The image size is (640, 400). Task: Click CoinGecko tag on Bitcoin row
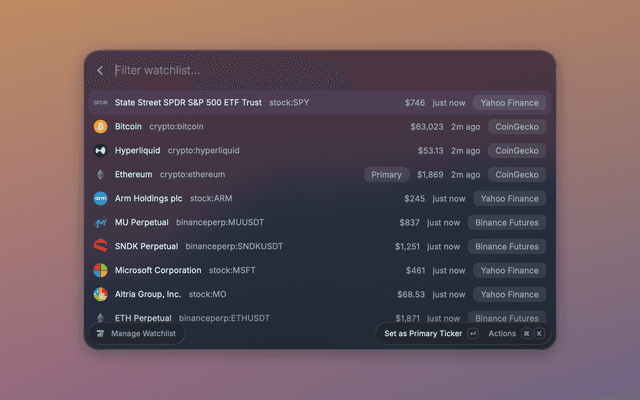(517, 127)
